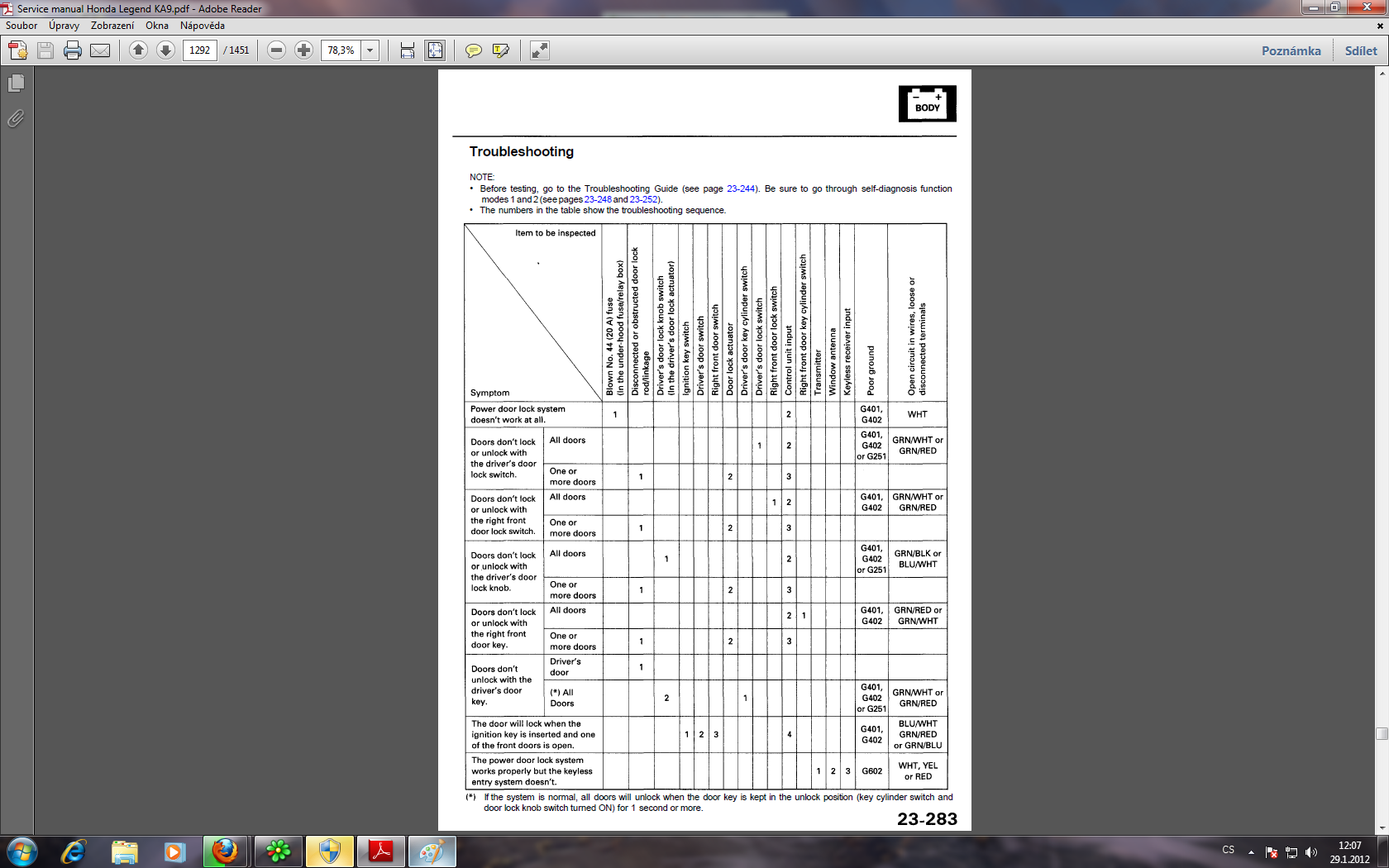Open the attachments paperclip panel
Screen dimensions: 1389x868
click(x=16, y=119)
